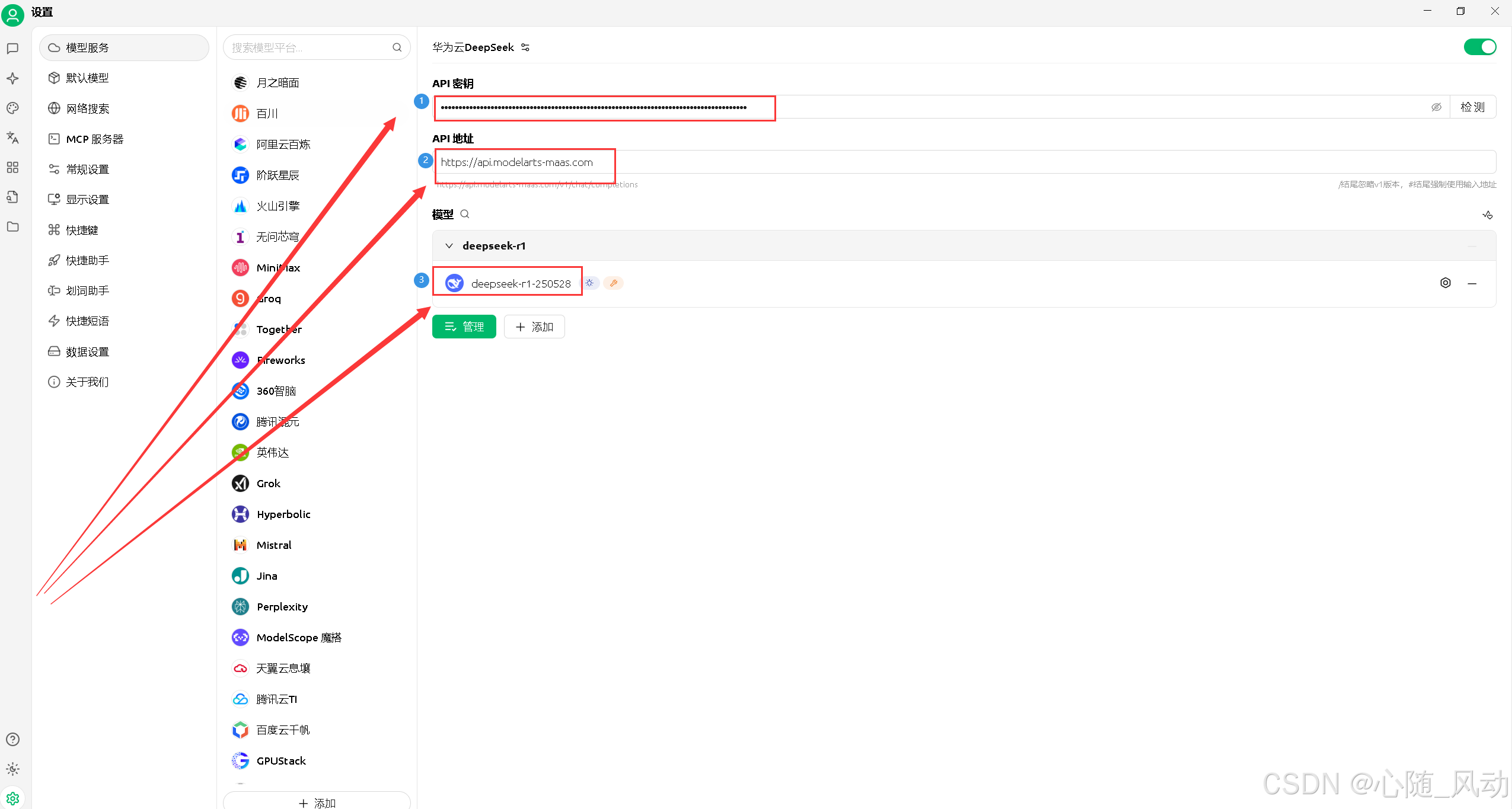Click the green 管理 button
Screen dimensions: 1512x809
[464, 327]
